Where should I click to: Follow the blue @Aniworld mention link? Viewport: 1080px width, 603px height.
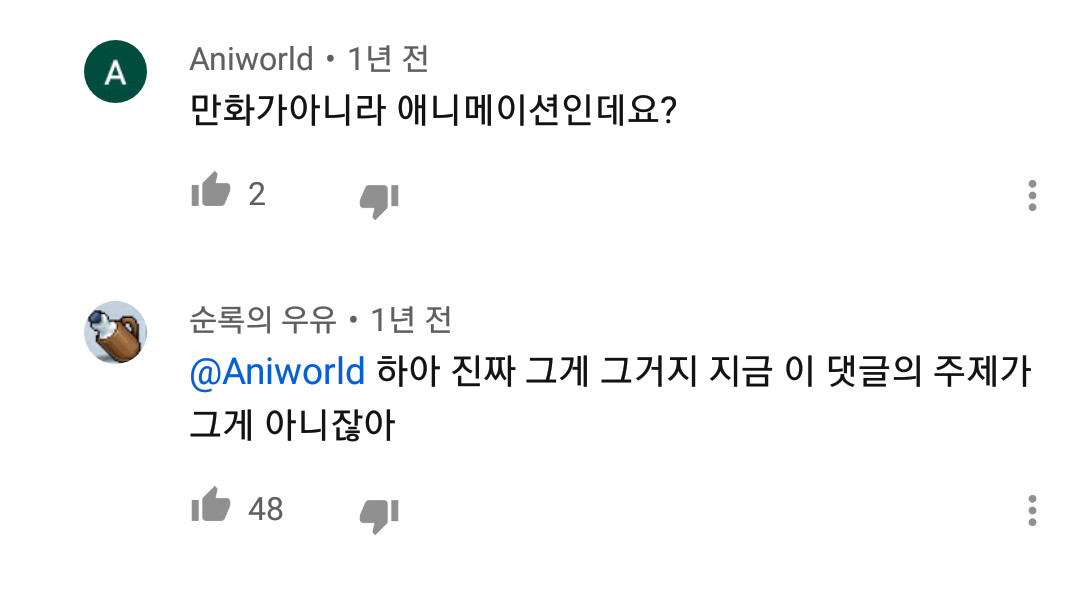pyautogui.click(x=277, y=372)
